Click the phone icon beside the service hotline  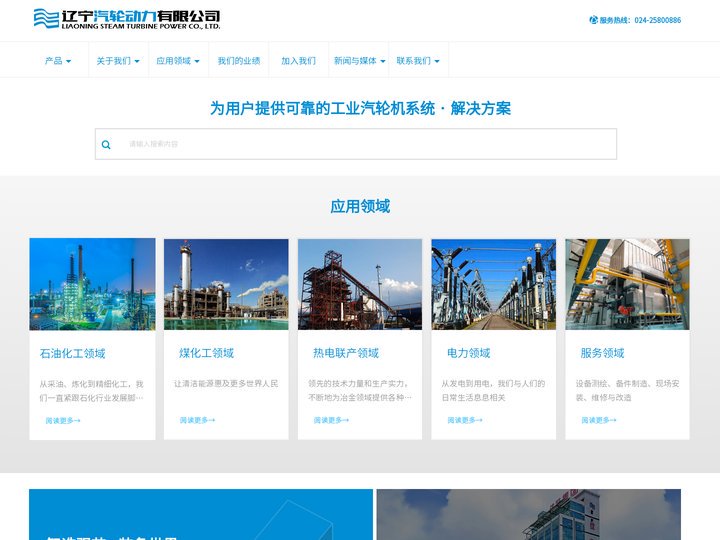593,20
